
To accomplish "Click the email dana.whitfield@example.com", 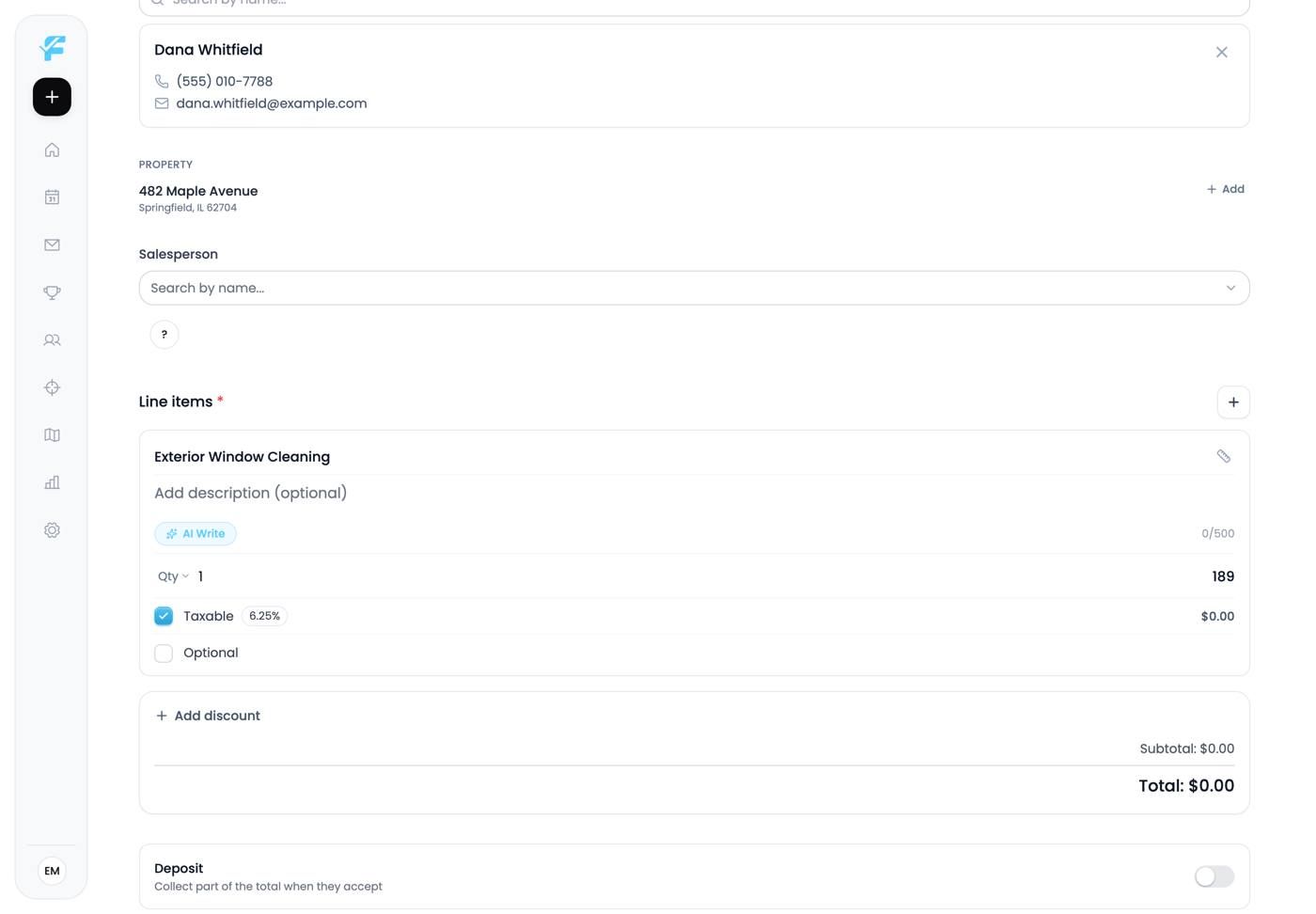I will click(271, 103).
